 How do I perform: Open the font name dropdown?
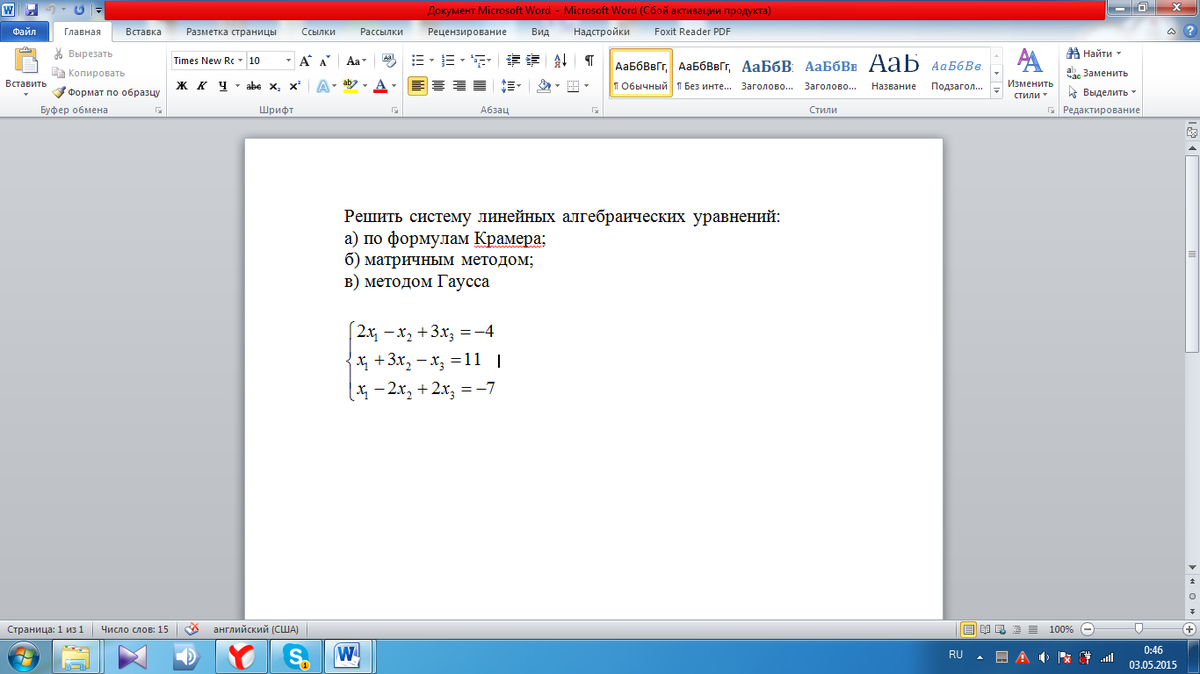[239, 60]
